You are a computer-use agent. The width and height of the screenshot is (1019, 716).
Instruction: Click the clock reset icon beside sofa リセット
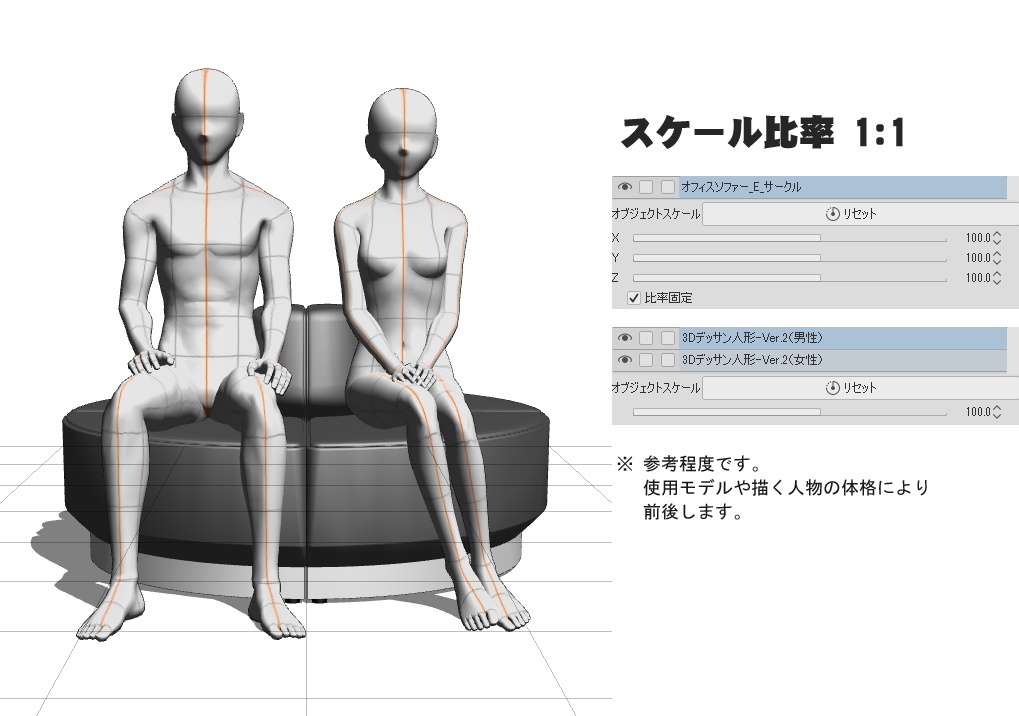tap(832, 213)
